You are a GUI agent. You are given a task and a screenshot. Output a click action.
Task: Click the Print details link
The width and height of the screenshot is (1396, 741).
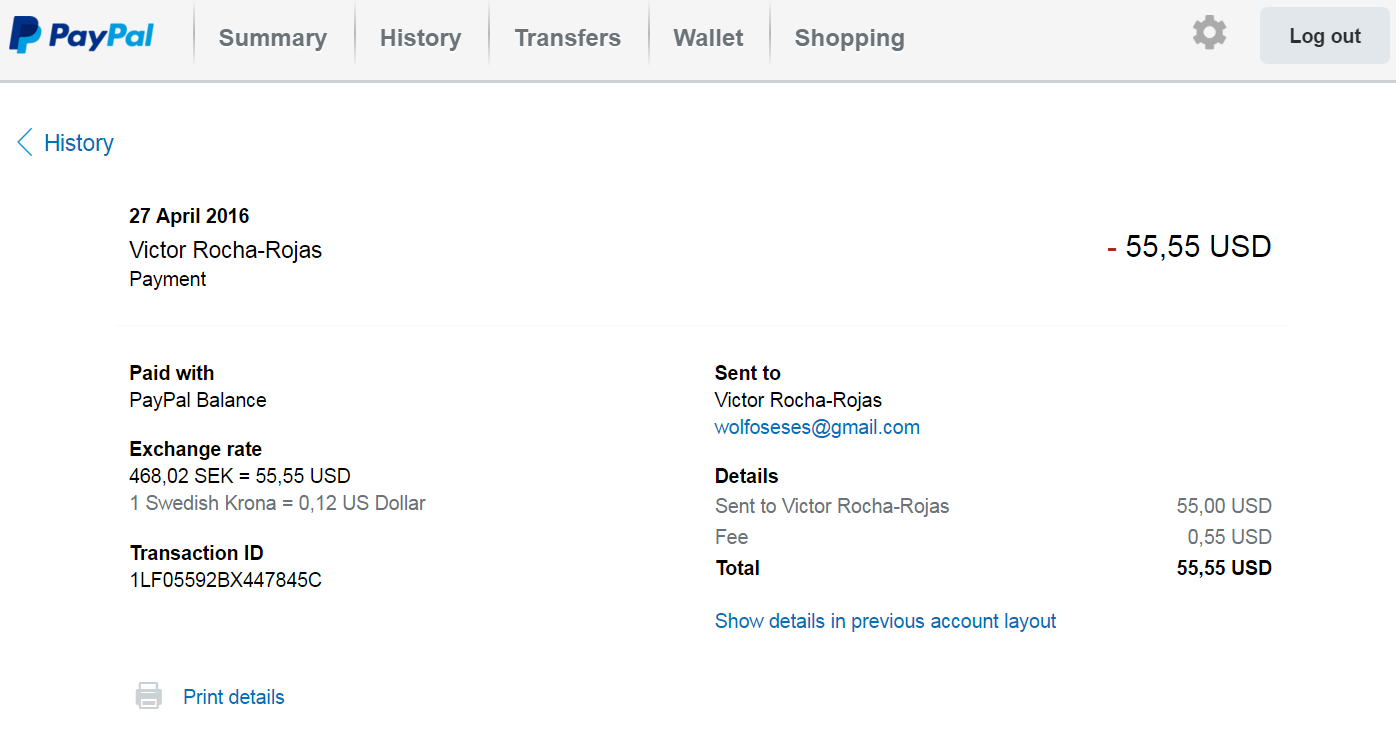coord(234,697)
